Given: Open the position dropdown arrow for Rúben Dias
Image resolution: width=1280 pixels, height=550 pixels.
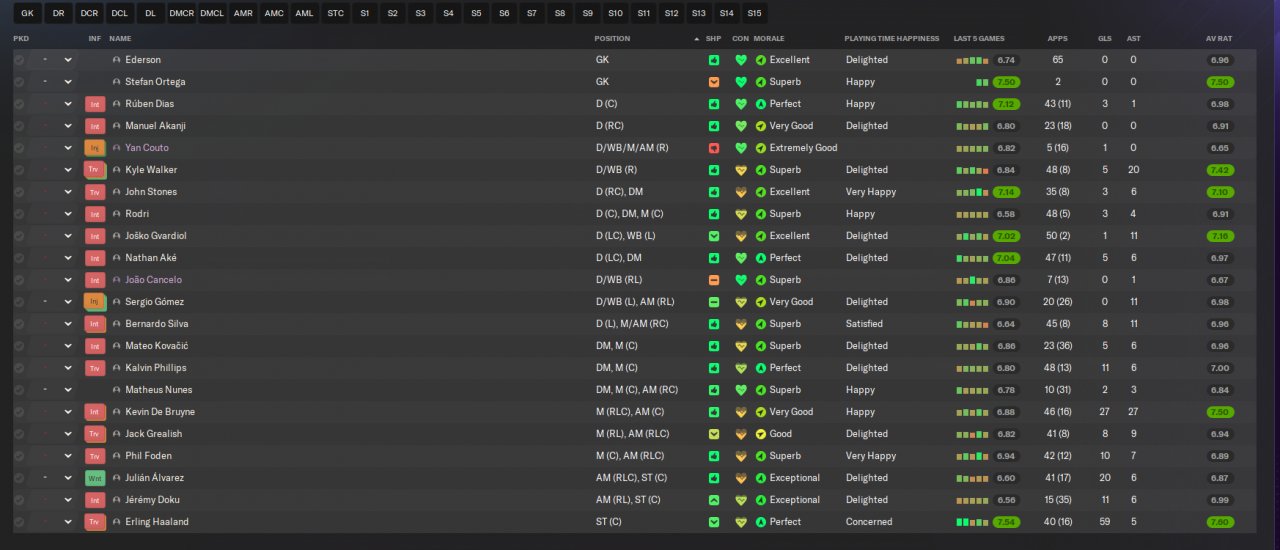Looking at the screenshot, I should (x=68, y=104).
